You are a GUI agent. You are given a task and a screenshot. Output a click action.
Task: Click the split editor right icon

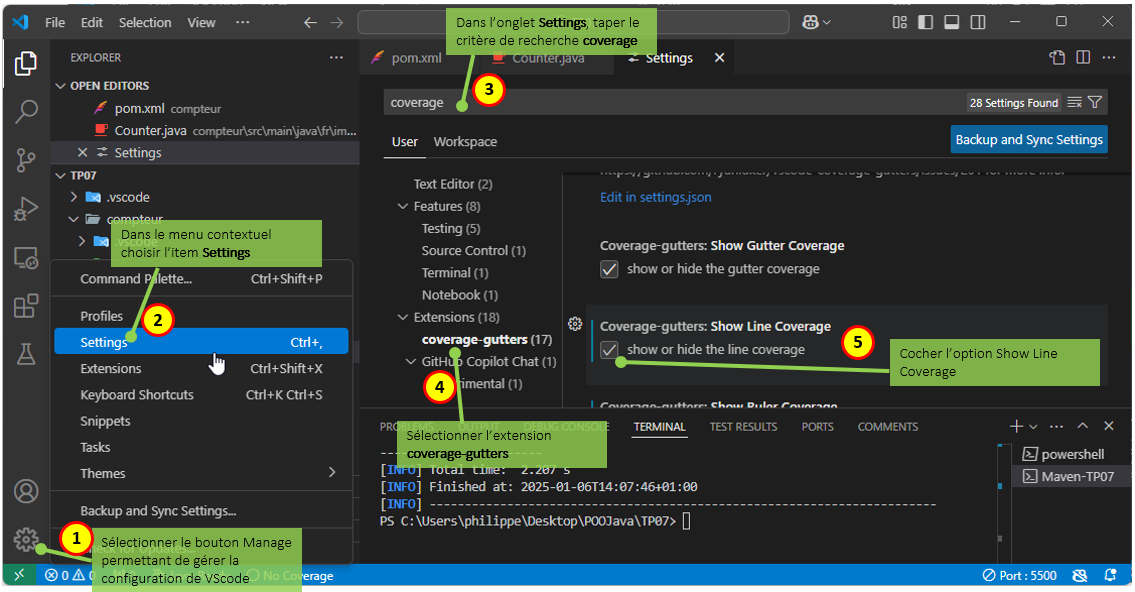(x=1083, y=58)
